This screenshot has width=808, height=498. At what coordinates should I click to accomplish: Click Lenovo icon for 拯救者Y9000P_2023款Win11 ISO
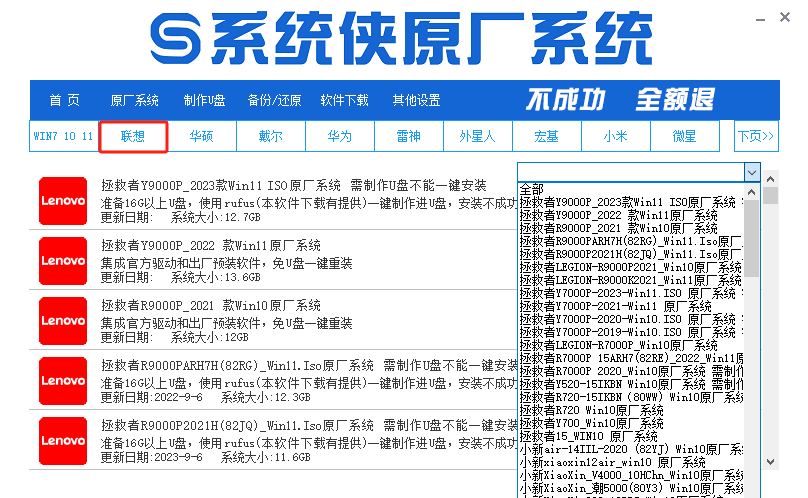(x=63, y=201)
